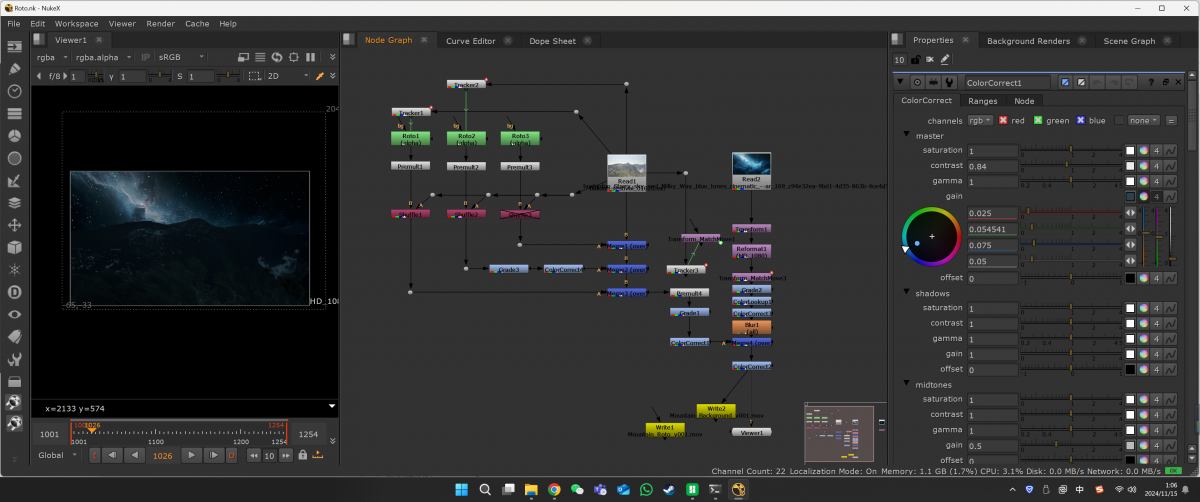The image size is (1200, 502).
Task: Collapse the master section triangle
Action: pos(907,136)
